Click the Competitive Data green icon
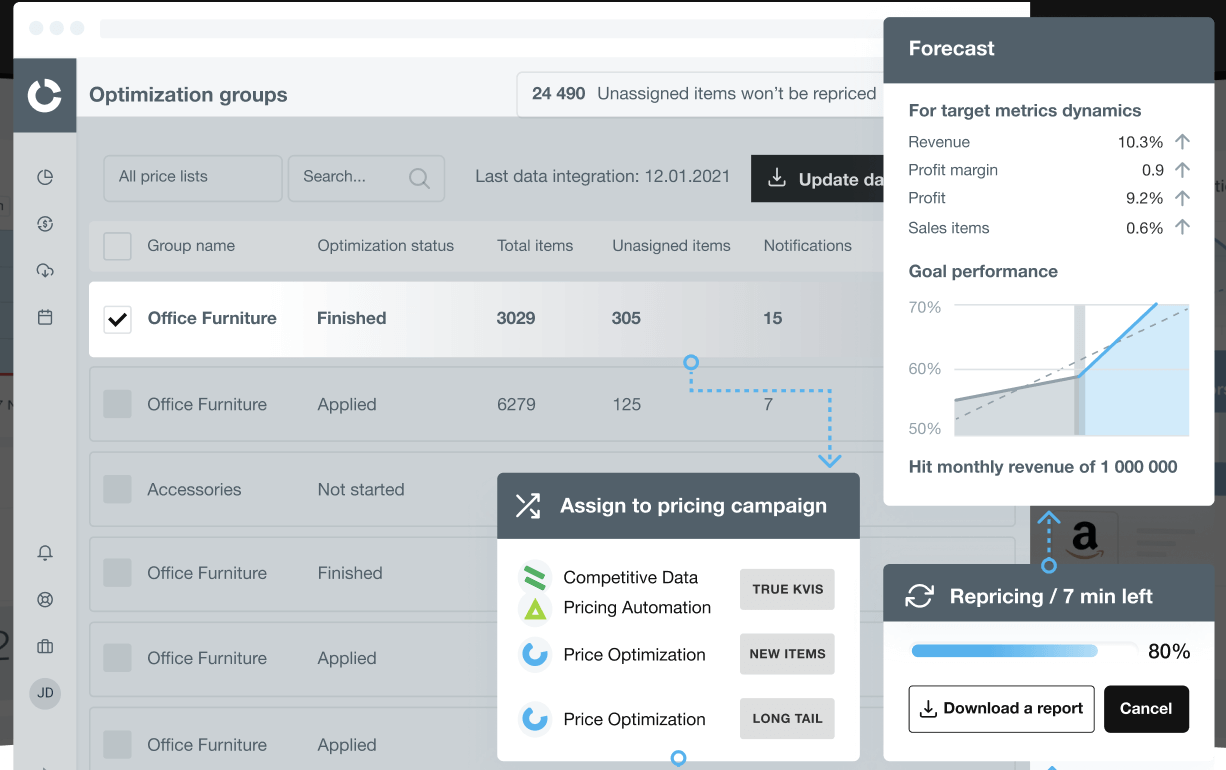The image size is (1226, 770). click(536, 577)
